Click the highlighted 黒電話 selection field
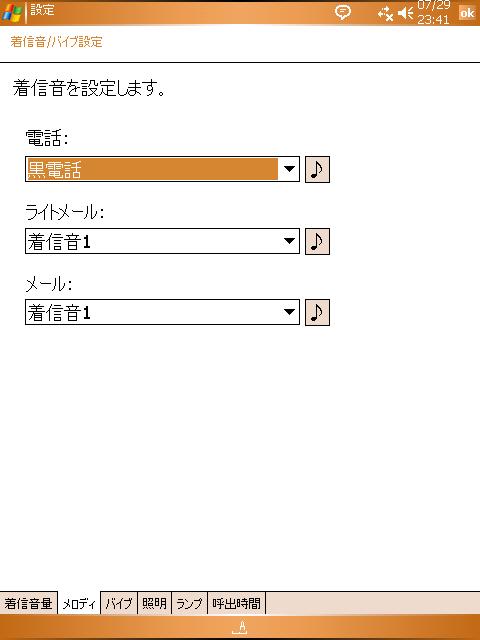Screen dimensions: 480x640 tap(152, 169)
